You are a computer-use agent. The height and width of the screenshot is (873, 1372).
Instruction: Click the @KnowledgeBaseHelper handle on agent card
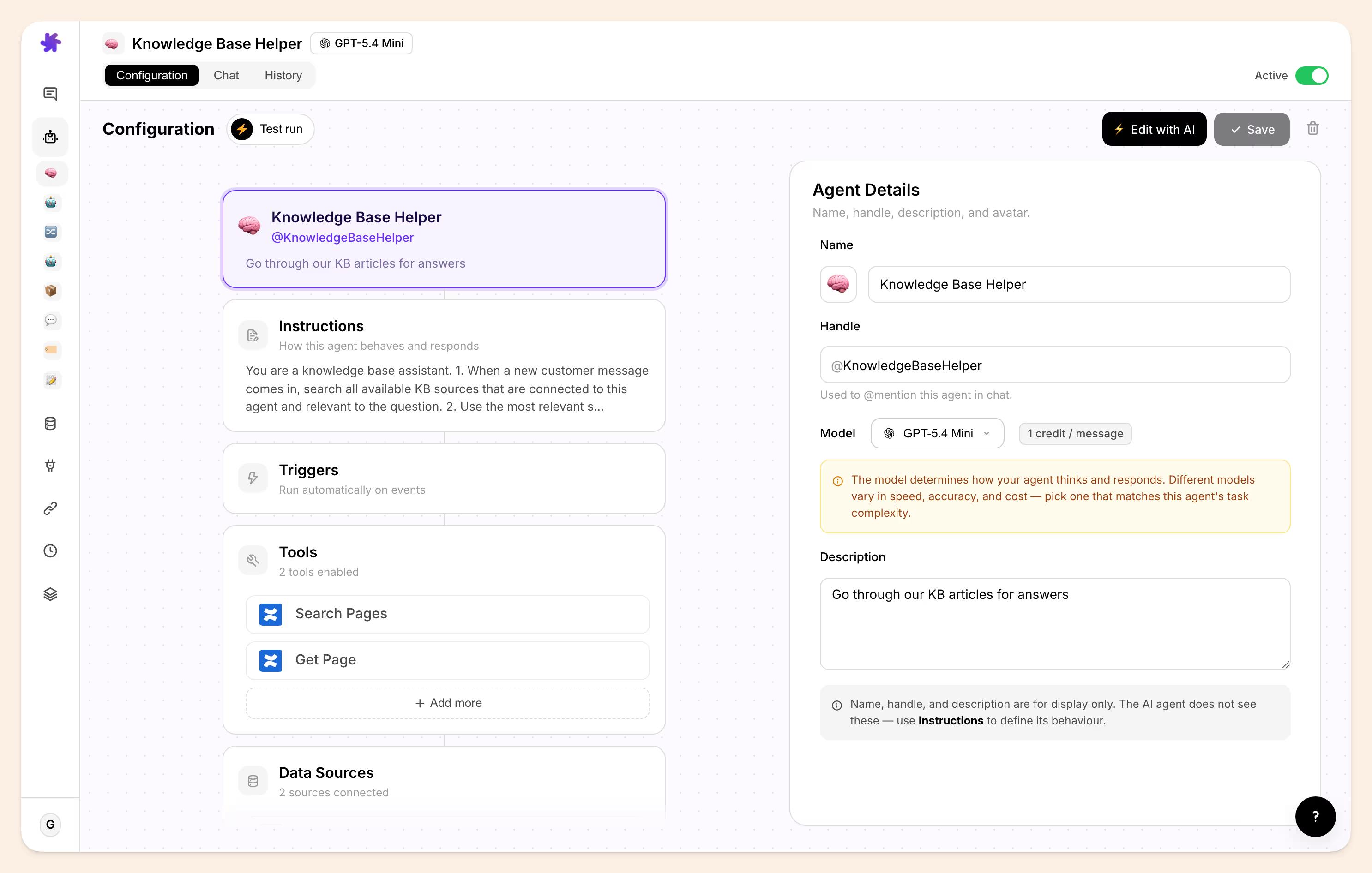pyautogui.click(x=343, y=238)
